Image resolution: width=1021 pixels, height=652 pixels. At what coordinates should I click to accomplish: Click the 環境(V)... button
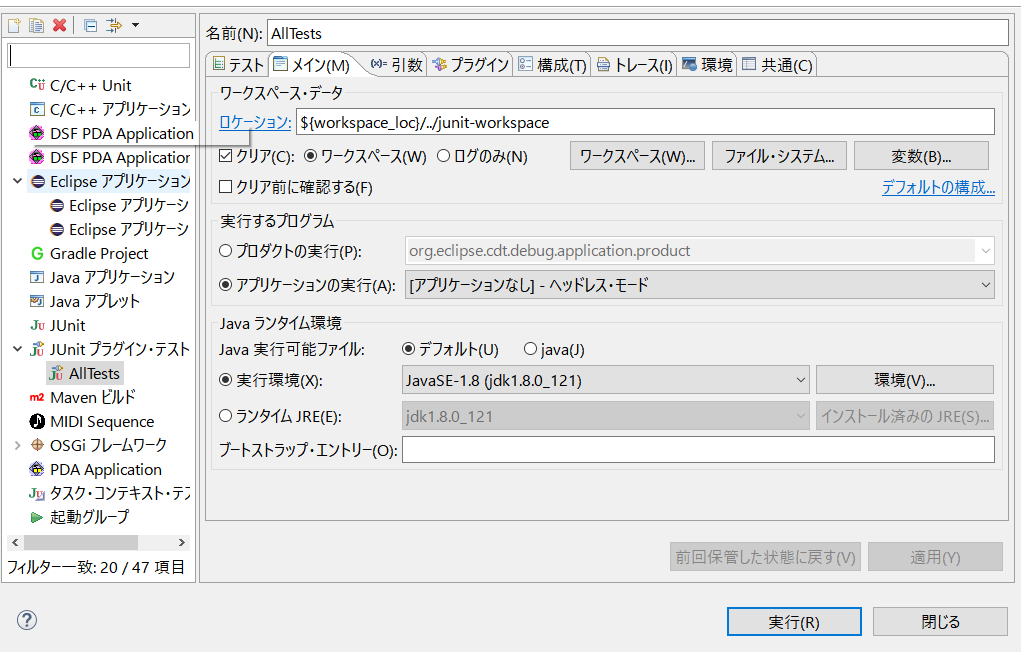(x=905, y=380)
